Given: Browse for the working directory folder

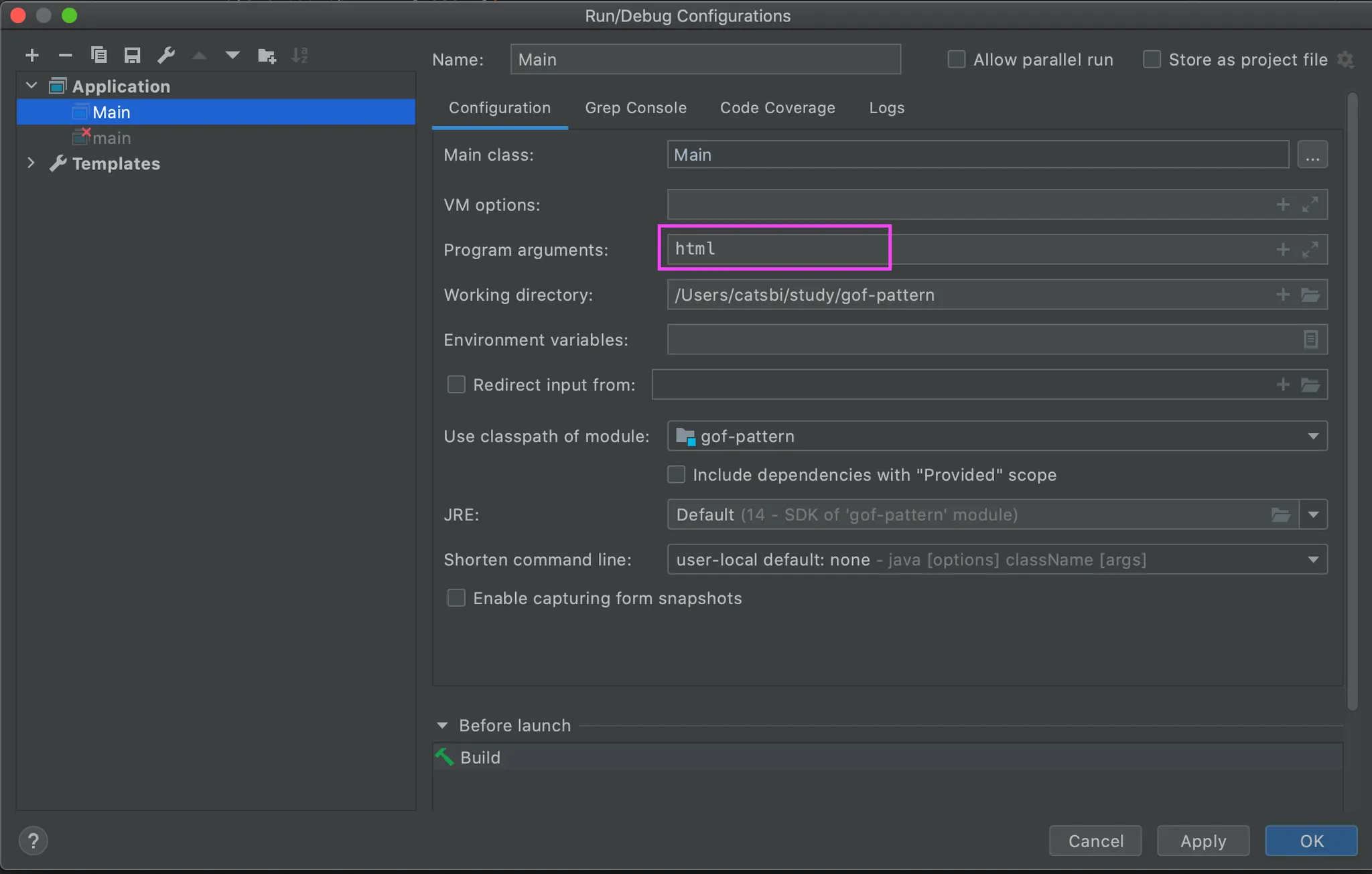Looking at the screenshot, I should coord(1310,295).
